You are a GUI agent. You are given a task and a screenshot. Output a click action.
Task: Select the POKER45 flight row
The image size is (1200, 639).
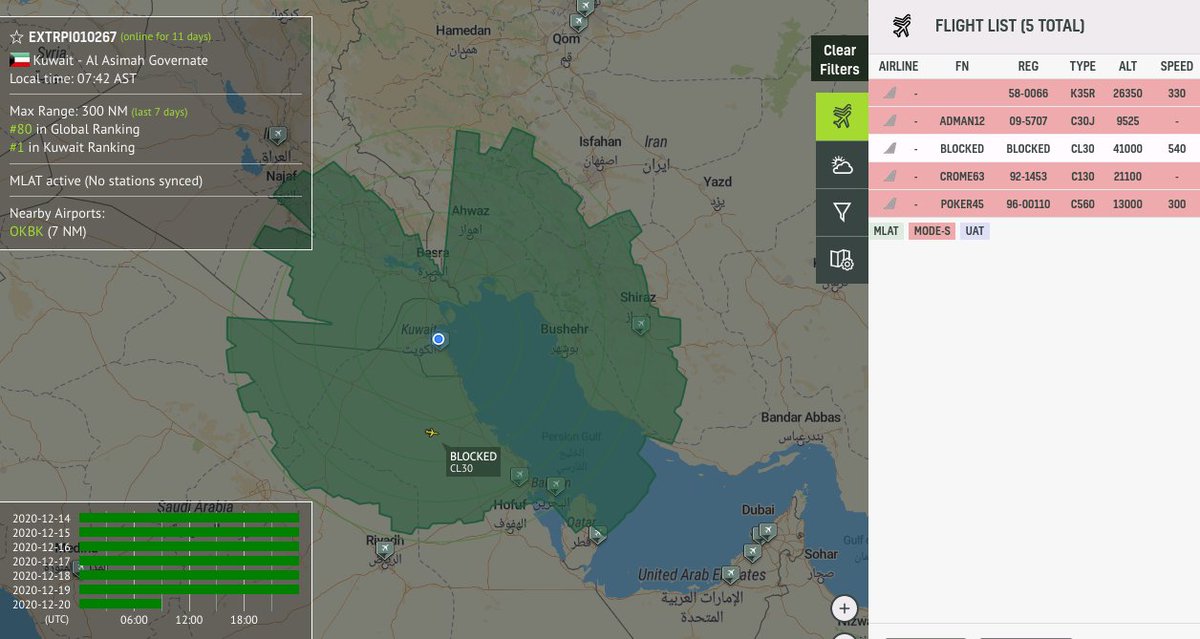coord(1034,205)
